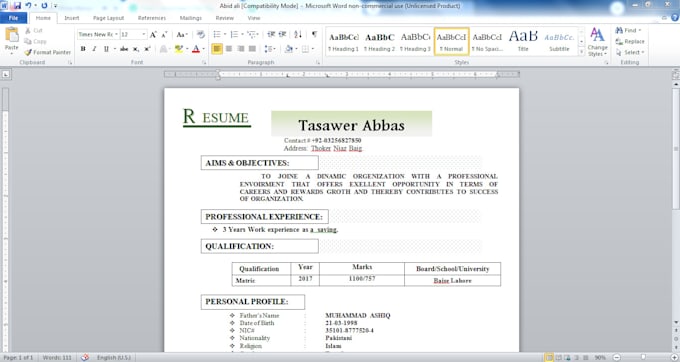Image resolution: width=680 pixels, height=362 pixels.
Task: Switch to the View tab
Action: (x=254, y=18)
